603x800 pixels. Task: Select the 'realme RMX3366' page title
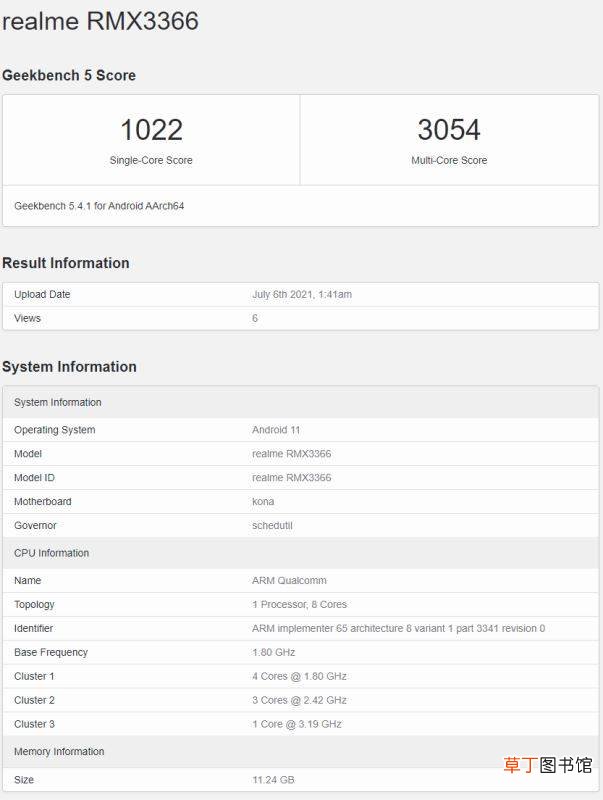point(100,21)
